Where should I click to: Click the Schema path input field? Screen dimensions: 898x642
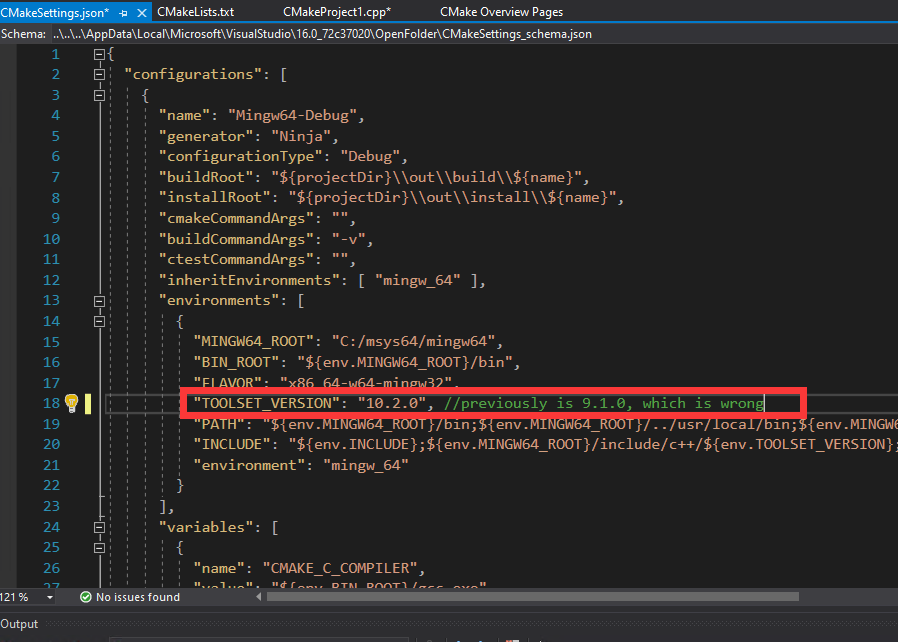pyautogui.click(x=320, y=33)
